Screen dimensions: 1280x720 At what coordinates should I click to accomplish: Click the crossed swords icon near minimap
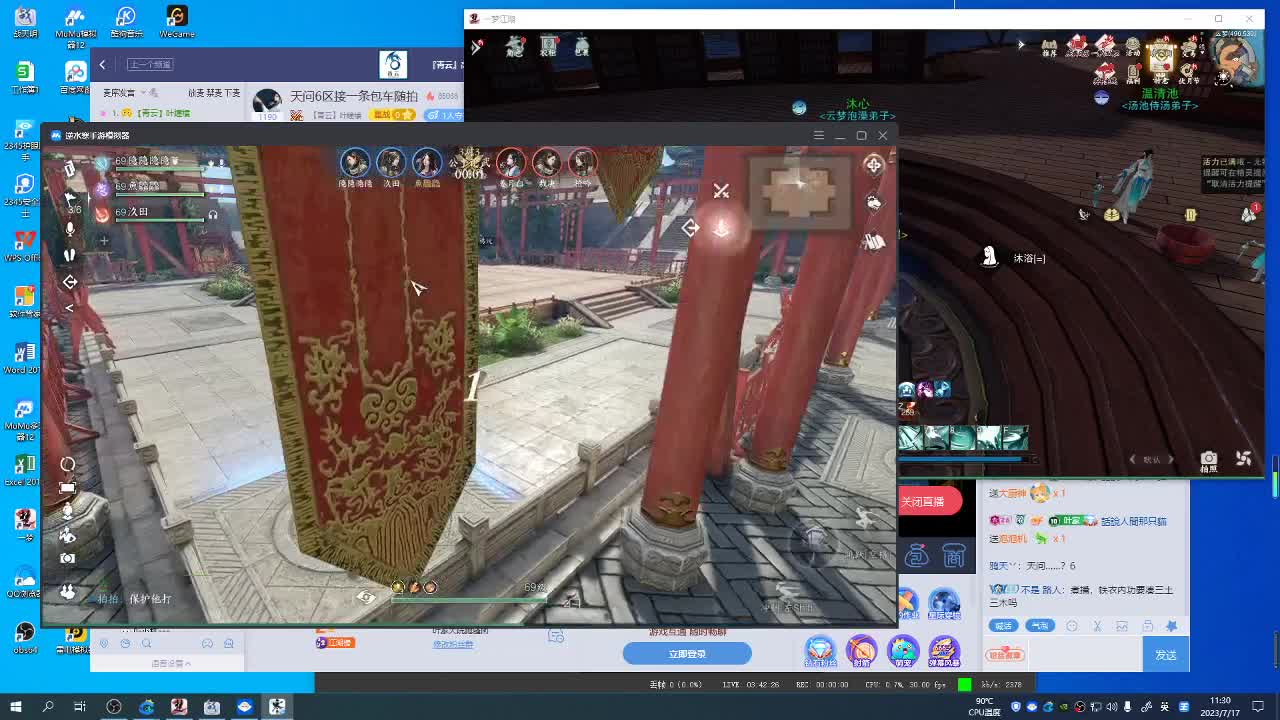pos(721,190)
